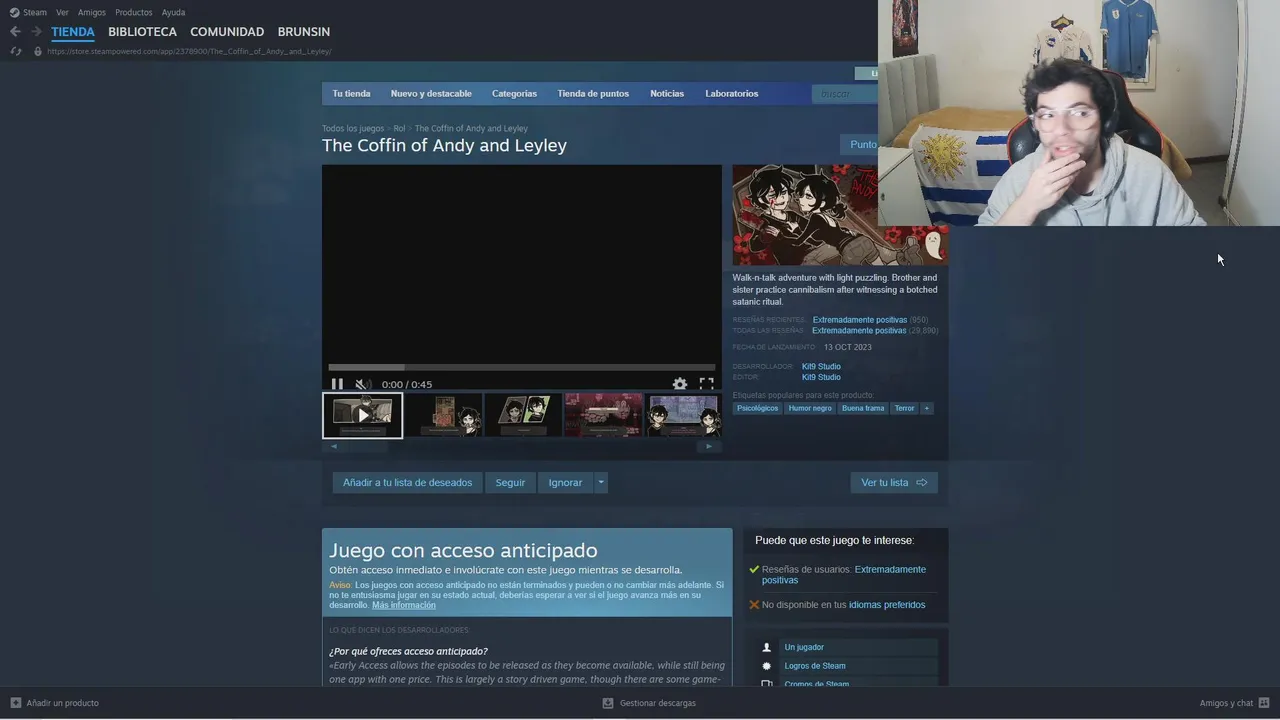Screen dimensions: 1280x720
Task: Switch to the BIBLIOTECA tab
Action: coord(142,32)
